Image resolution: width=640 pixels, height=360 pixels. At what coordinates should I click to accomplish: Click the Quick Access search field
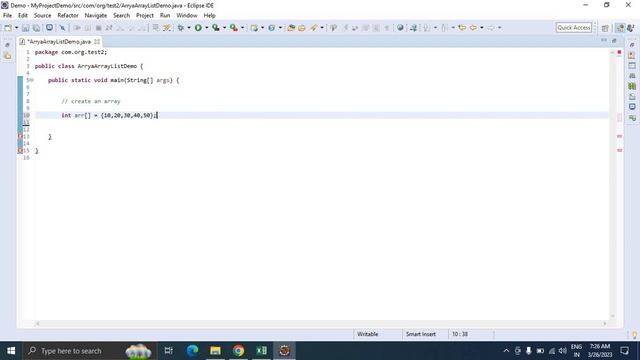[x=574, y=27]
